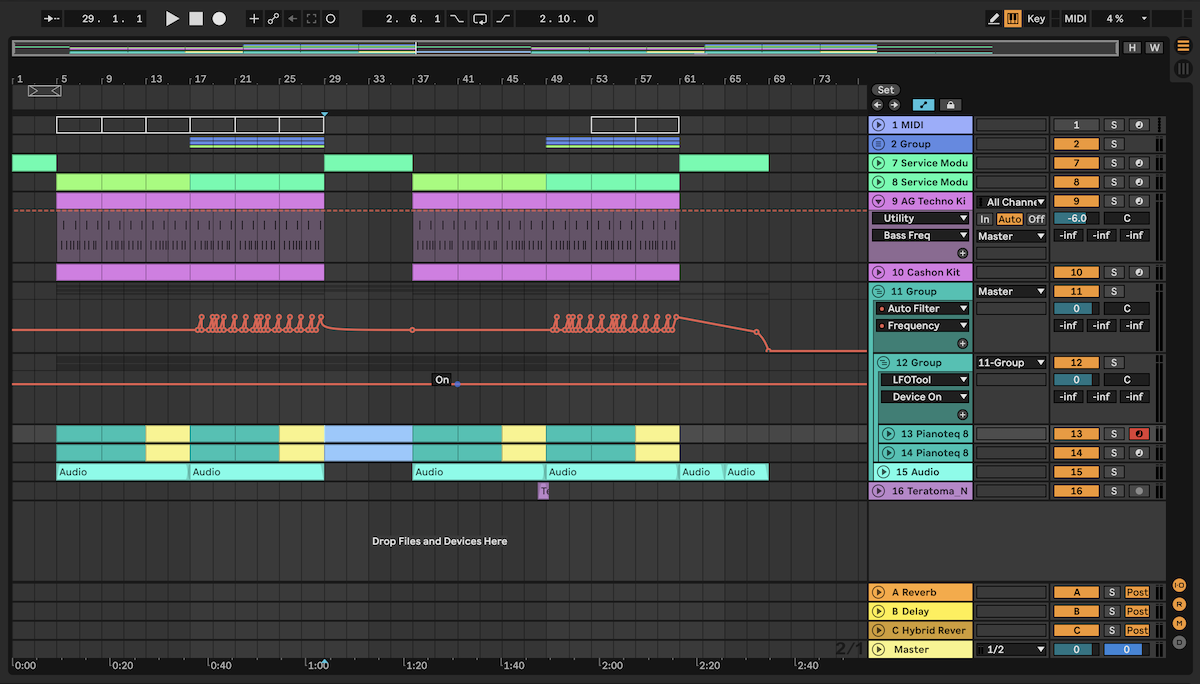
Task: Stop playback with the Stop button
Action: [x=196, y=18]
